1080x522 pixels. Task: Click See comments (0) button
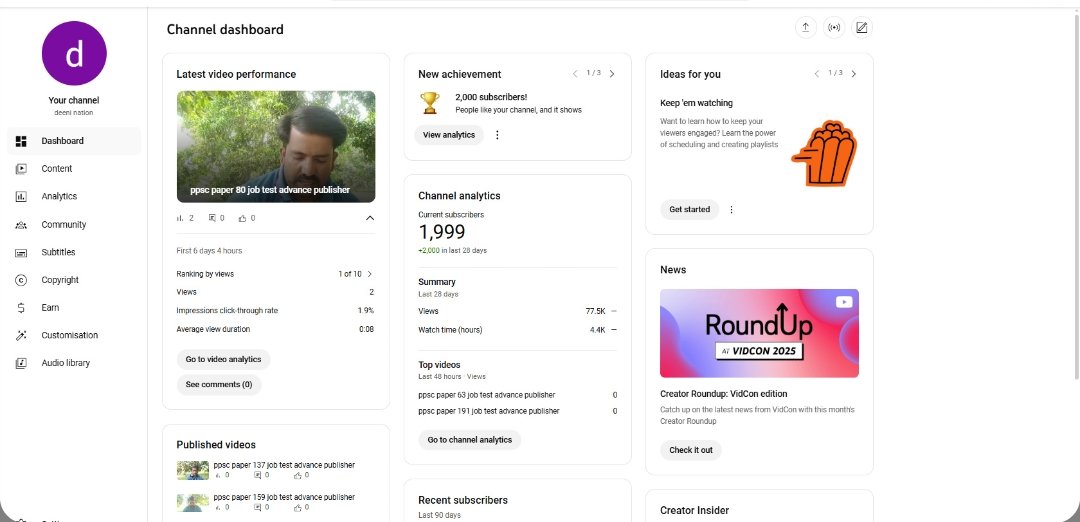(219, 385)
